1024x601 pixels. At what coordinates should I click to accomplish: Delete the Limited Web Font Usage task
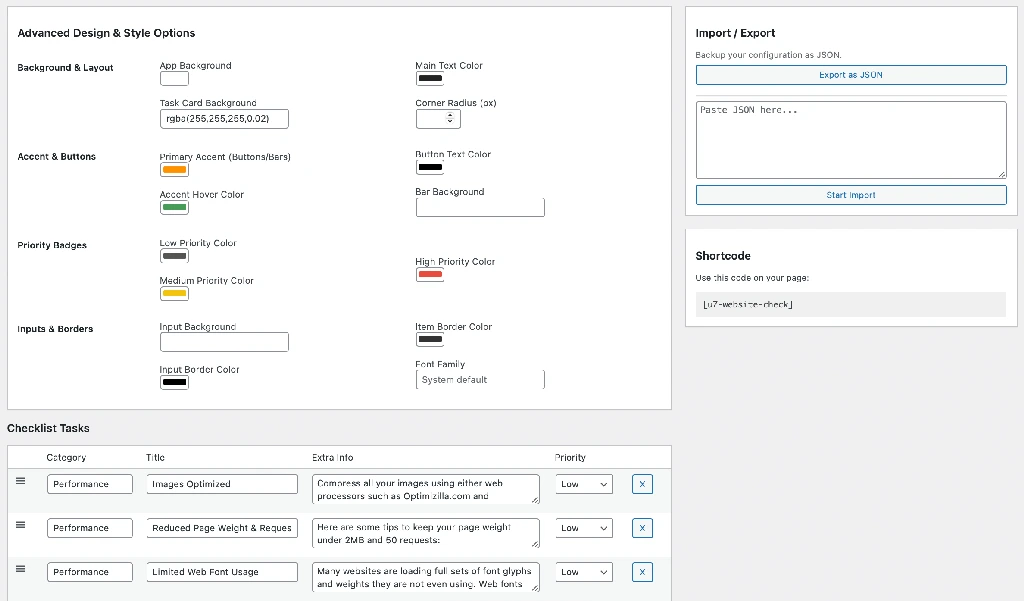click(x=642, y=572)
